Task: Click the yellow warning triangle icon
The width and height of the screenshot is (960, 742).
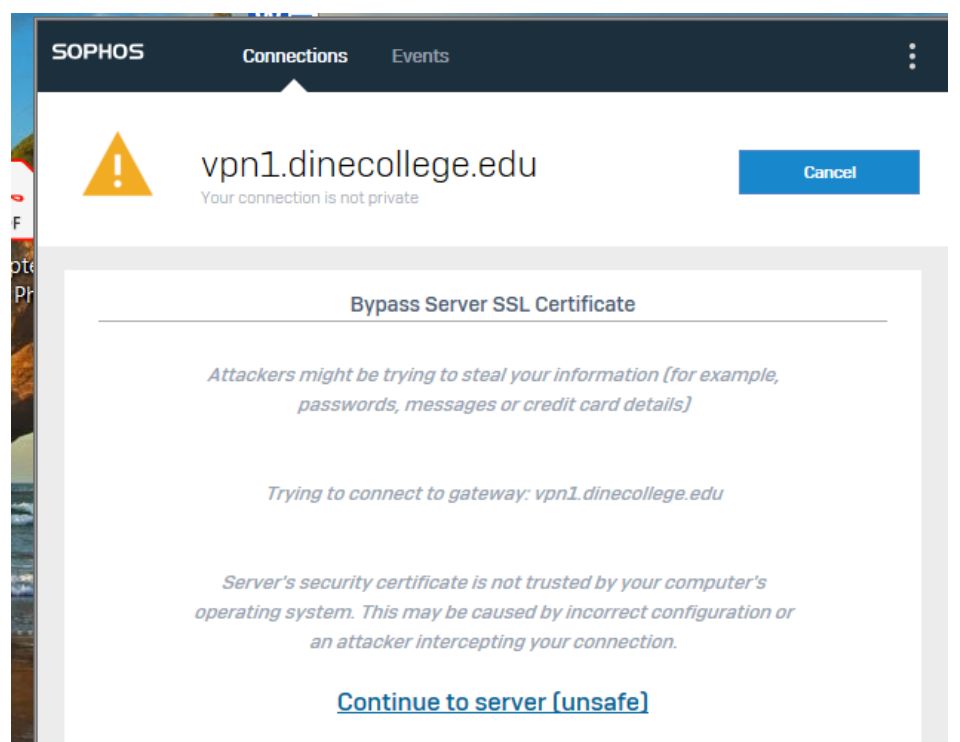Action: click(x=118, y=164)
